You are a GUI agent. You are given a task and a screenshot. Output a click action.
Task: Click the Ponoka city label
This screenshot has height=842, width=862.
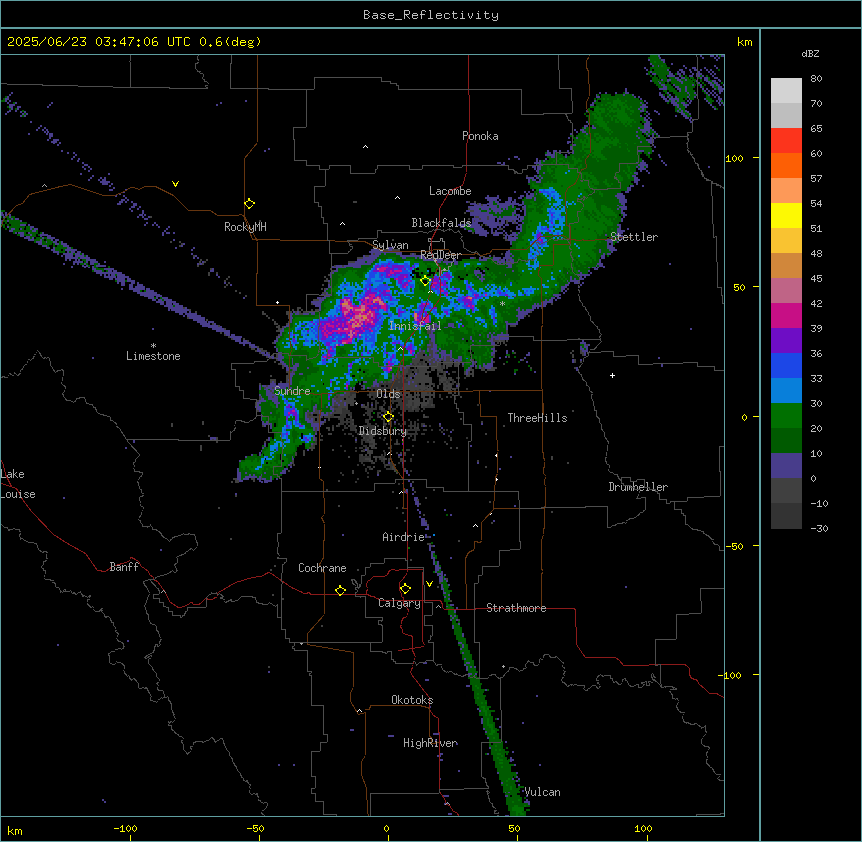pos(480,136)
